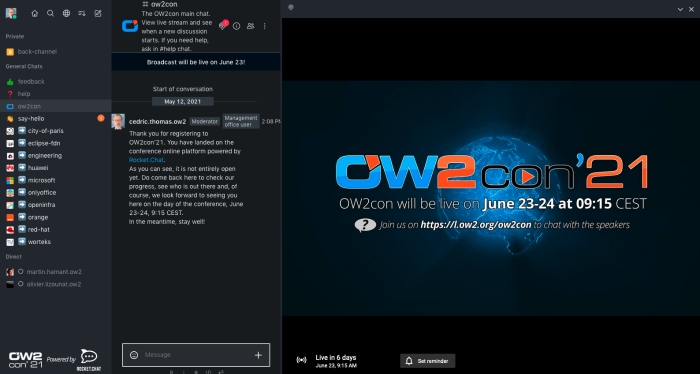Create a new channel with pencil icon

pos(98,13)
